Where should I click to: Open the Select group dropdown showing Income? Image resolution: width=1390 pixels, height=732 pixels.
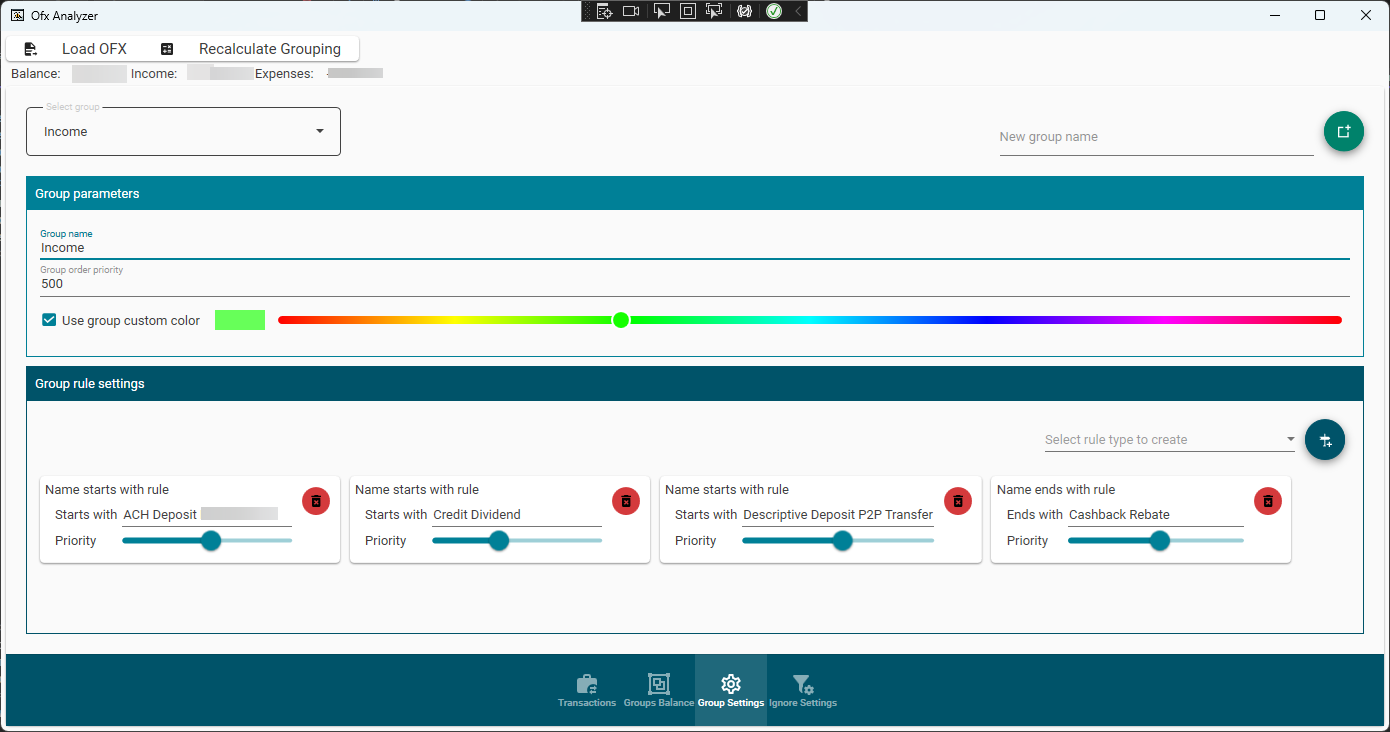(183, 131)
